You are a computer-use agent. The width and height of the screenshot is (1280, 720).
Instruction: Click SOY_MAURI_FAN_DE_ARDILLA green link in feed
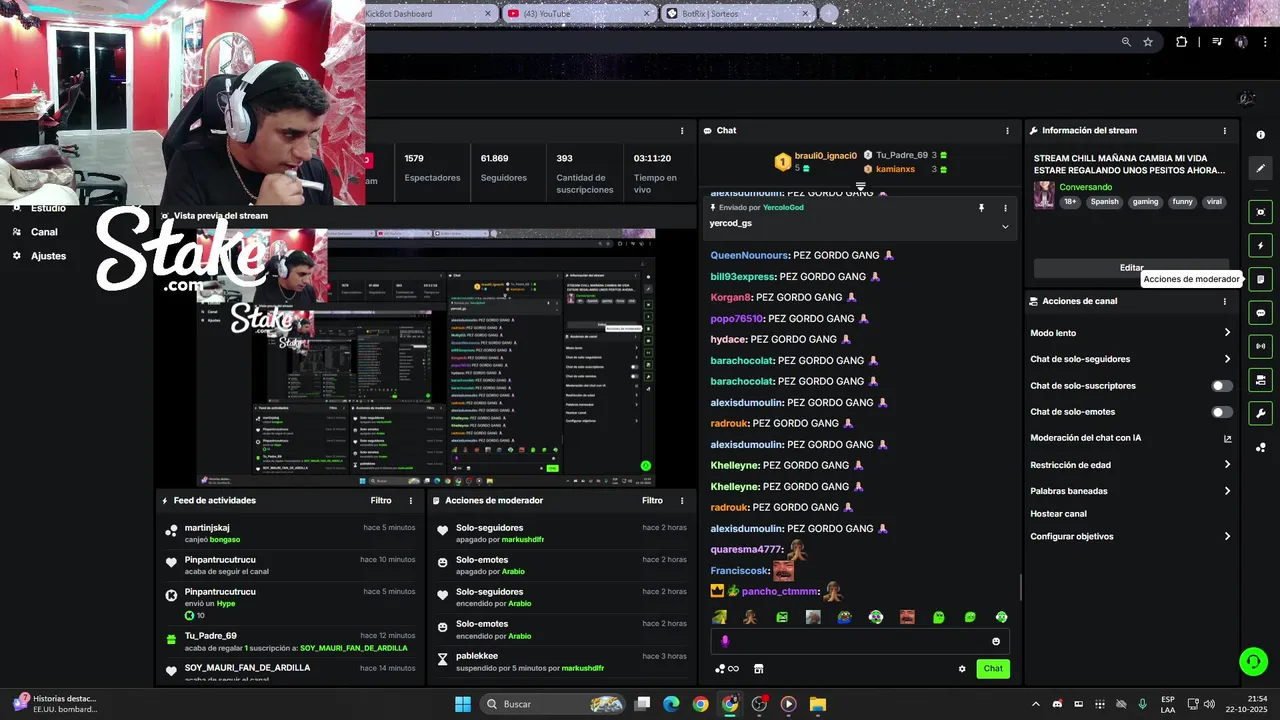(x=353, y=648)
